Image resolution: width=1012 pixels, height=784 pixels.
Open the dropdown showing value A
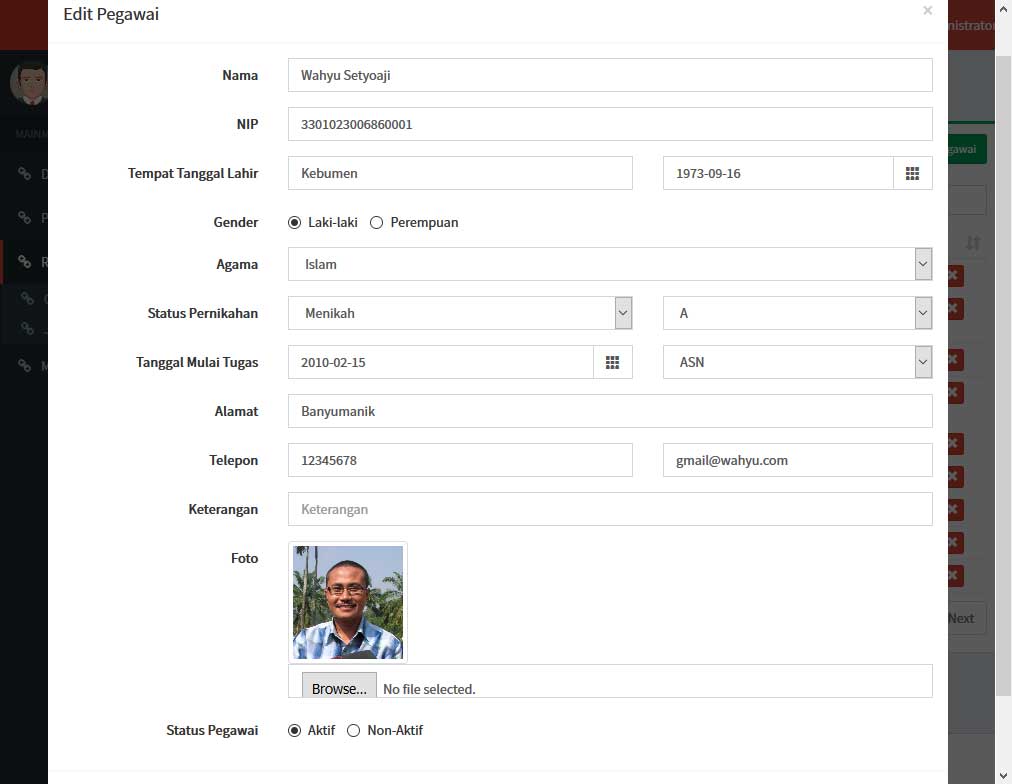tap(922, 313)
